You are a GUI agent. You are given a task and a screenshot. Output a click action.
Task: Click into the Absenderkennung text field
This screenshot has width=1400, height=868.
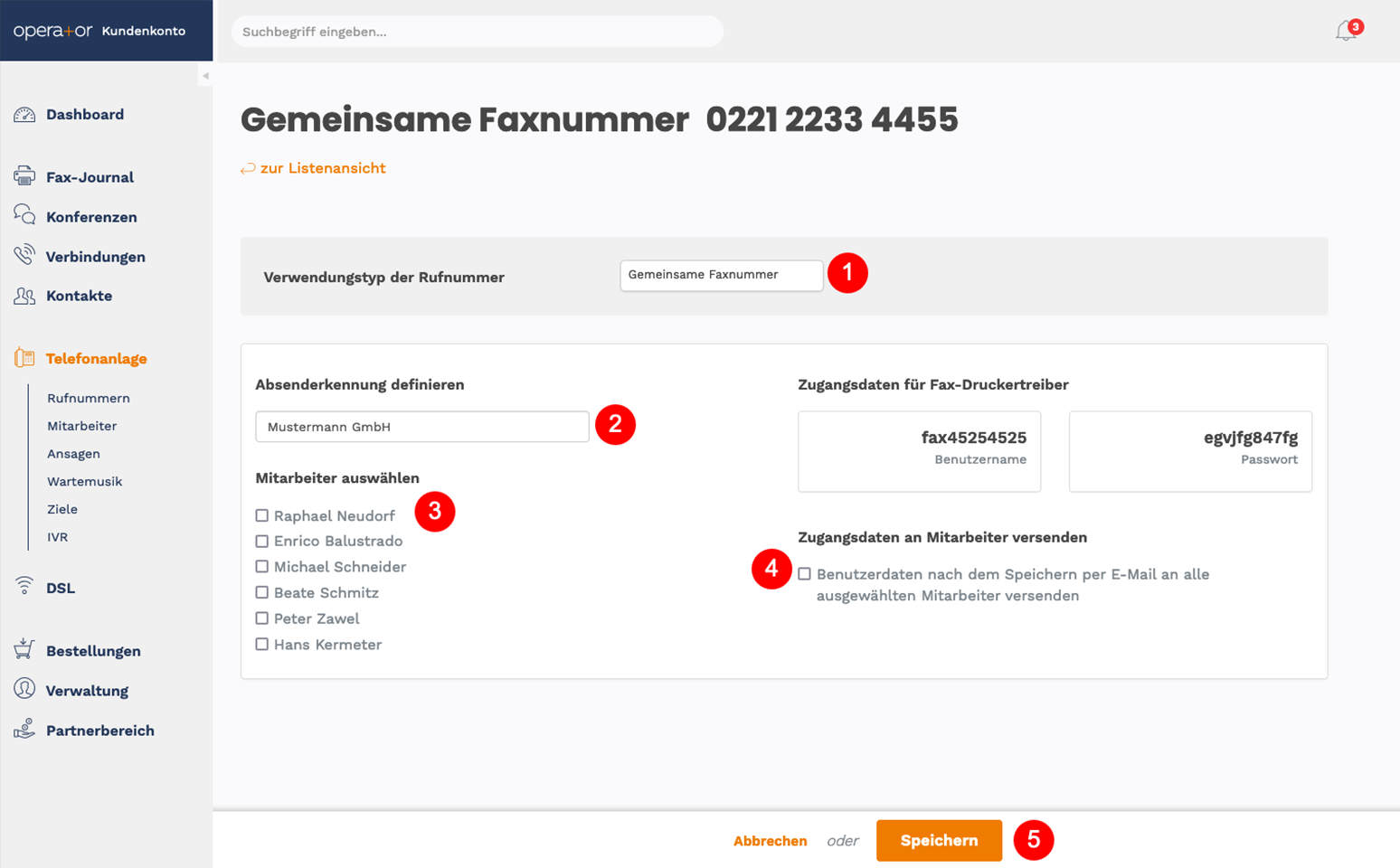pos(422,427)
